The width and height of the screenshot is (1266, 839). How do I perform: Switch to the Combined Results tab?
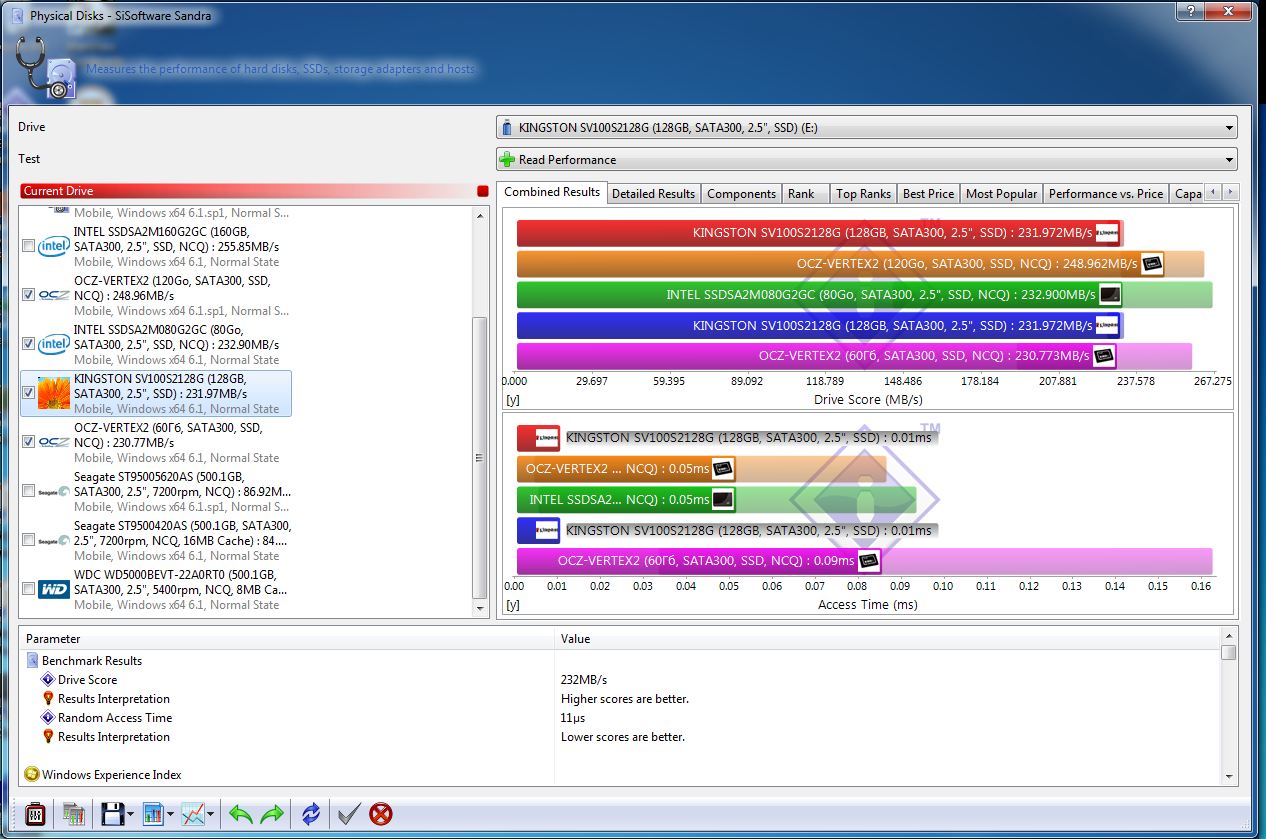click(552, 192)
